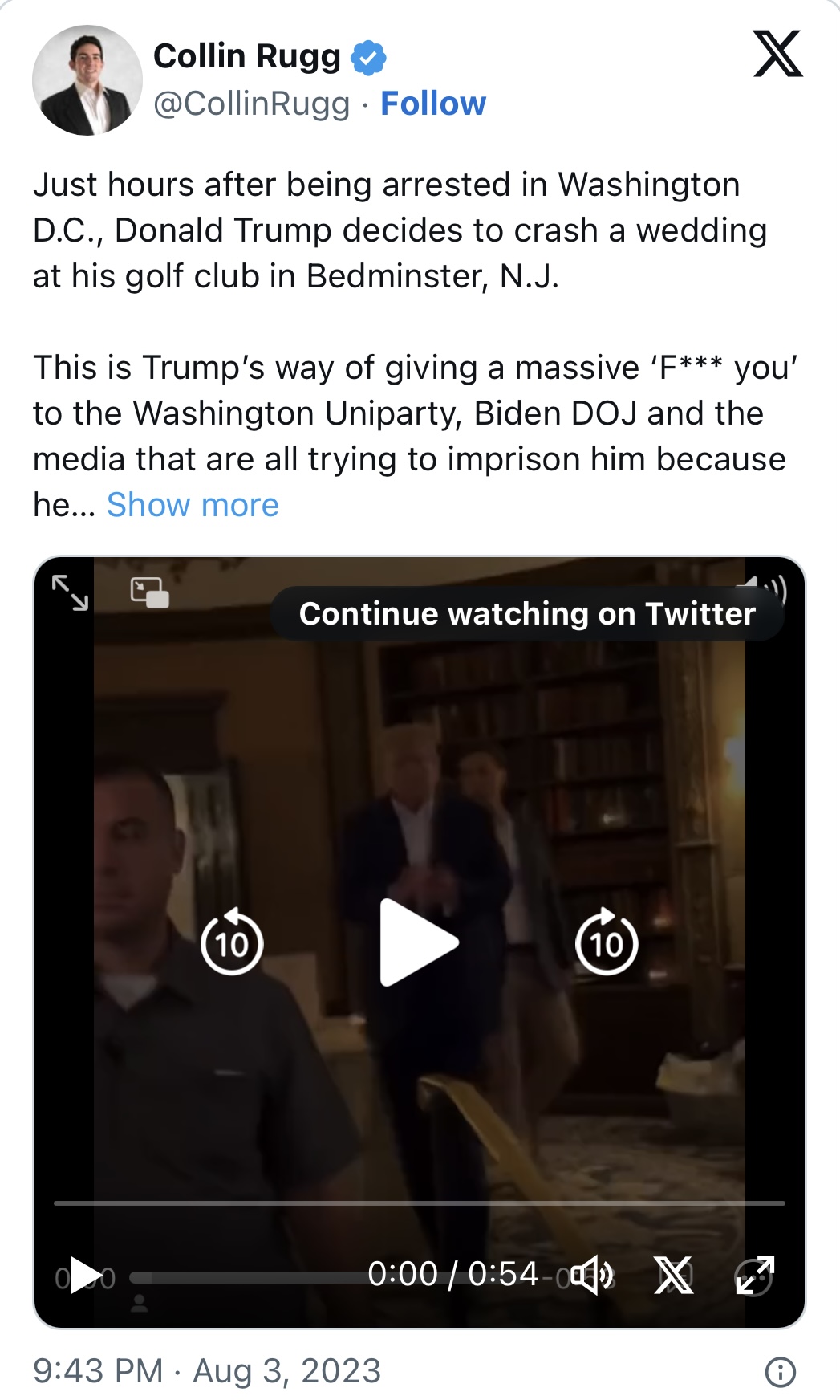Open tweet timestamp 9:43 PM Aug 3, 2023
This screenshot has width=840, height=1400.
click(x=207, y=1371)
